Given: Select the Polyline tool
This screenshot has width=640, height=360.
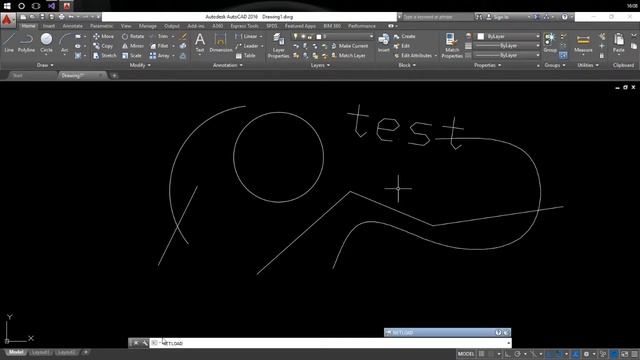Looking at the screenshot, I should point(26,43).
